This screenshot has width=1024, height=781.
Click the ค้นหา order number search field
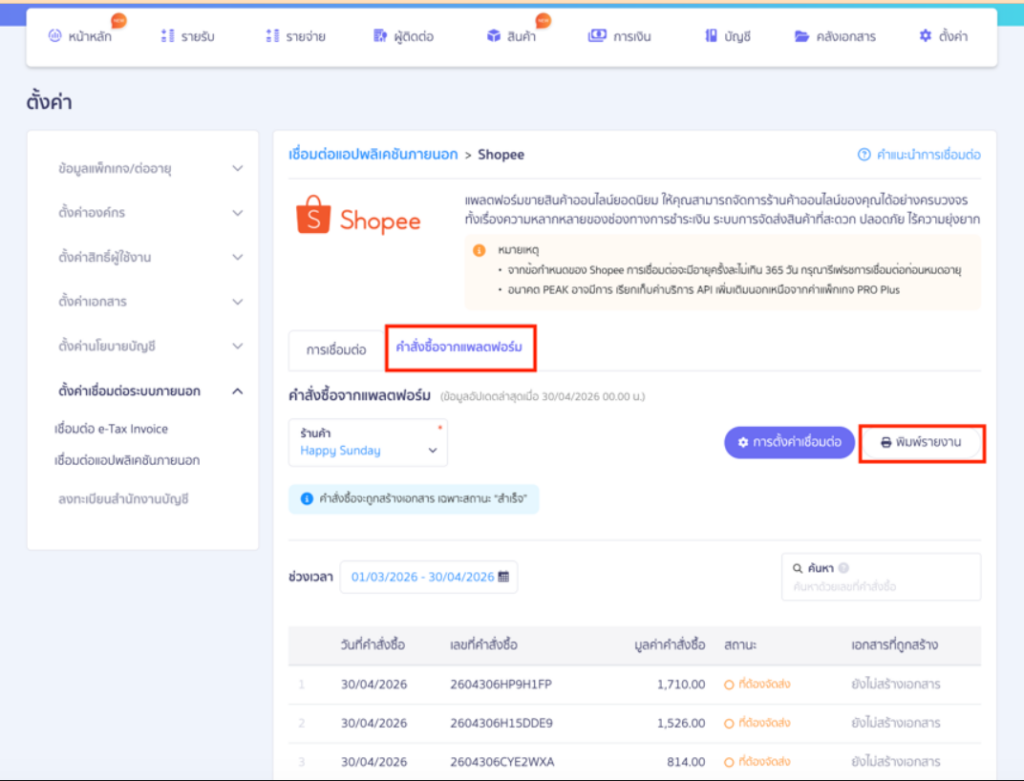[881, 577]
